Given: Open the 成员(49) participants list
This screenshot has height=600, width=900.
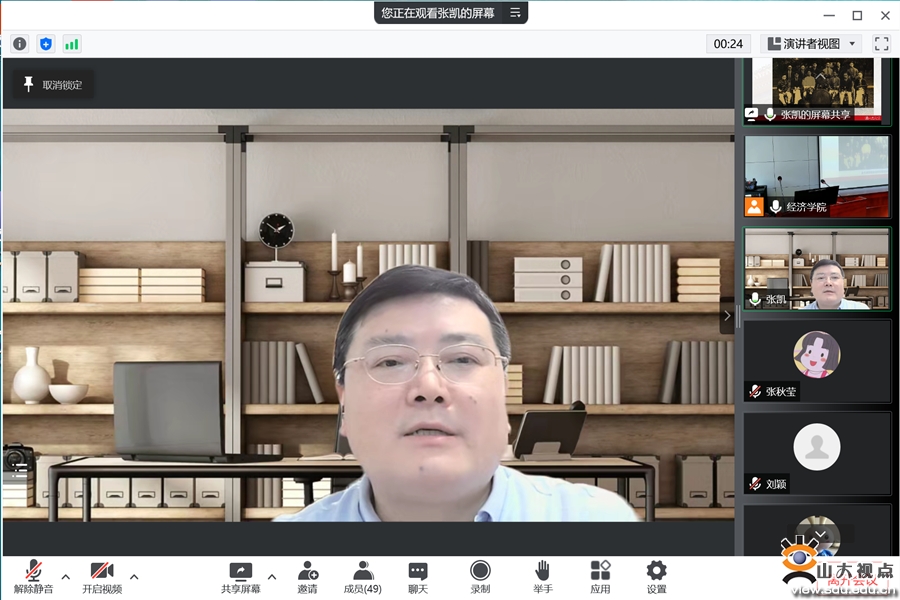Looking at the screenshot, I should [362, 576].
